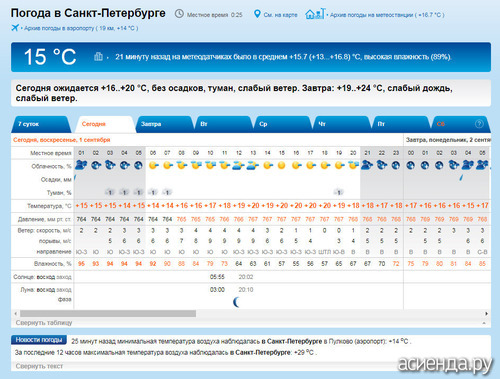Click the clock icon beside local time
Viewport: 500px width, 379px height.
point(179,14)
